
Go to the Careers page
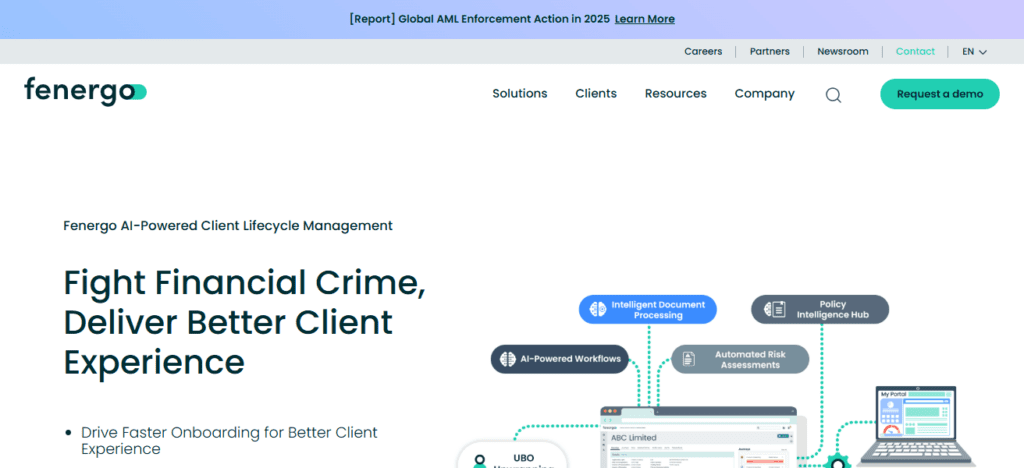pos(703,52)
